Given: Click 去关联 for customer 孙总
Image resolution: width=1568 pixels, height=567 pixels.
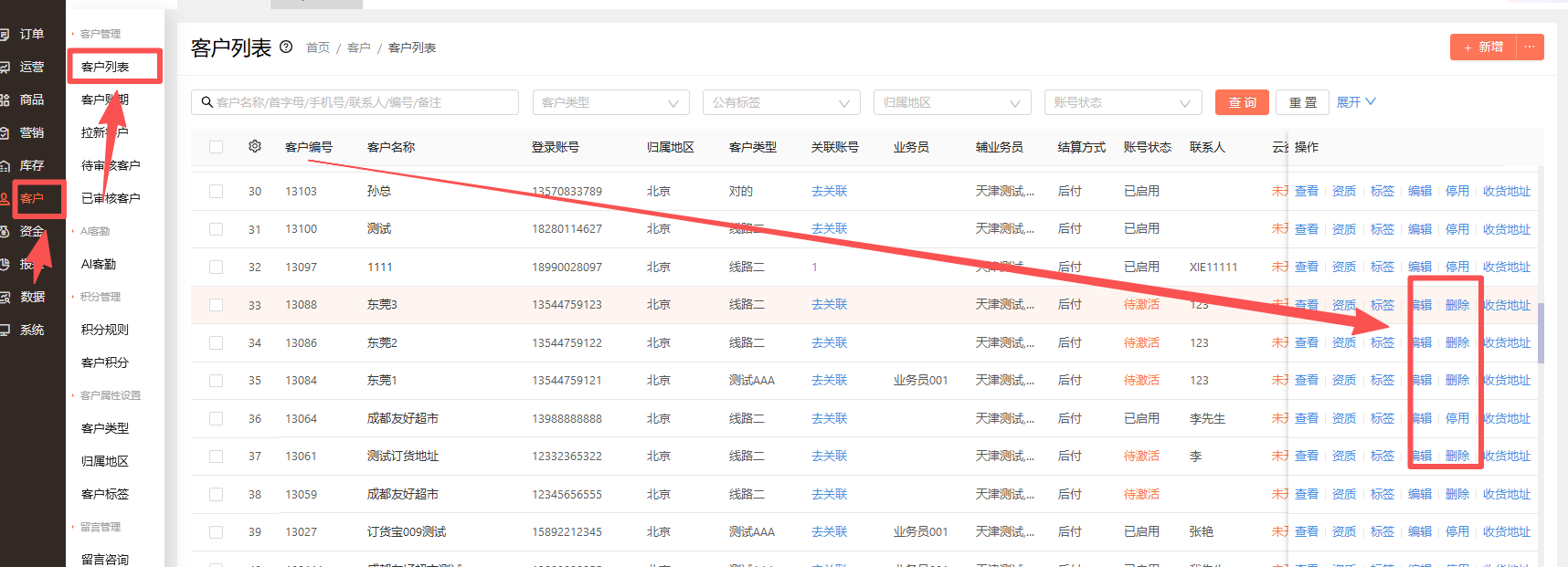Looking at the screenshot, I should [830, 191].
